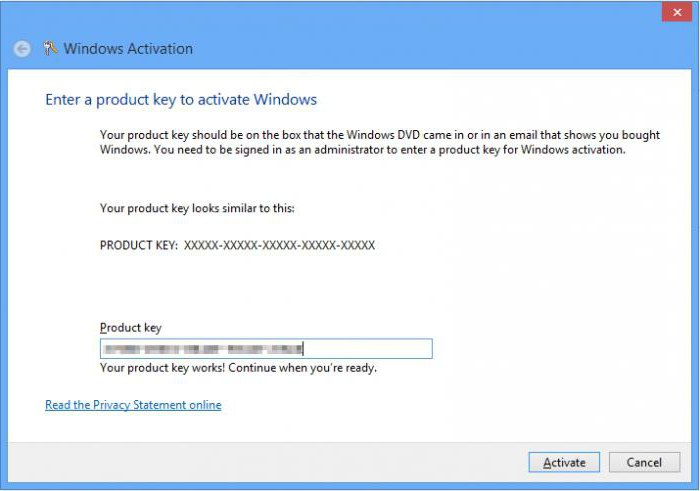Click the 'PRODUCT KEY:' example label

click(x=139, y=245)
